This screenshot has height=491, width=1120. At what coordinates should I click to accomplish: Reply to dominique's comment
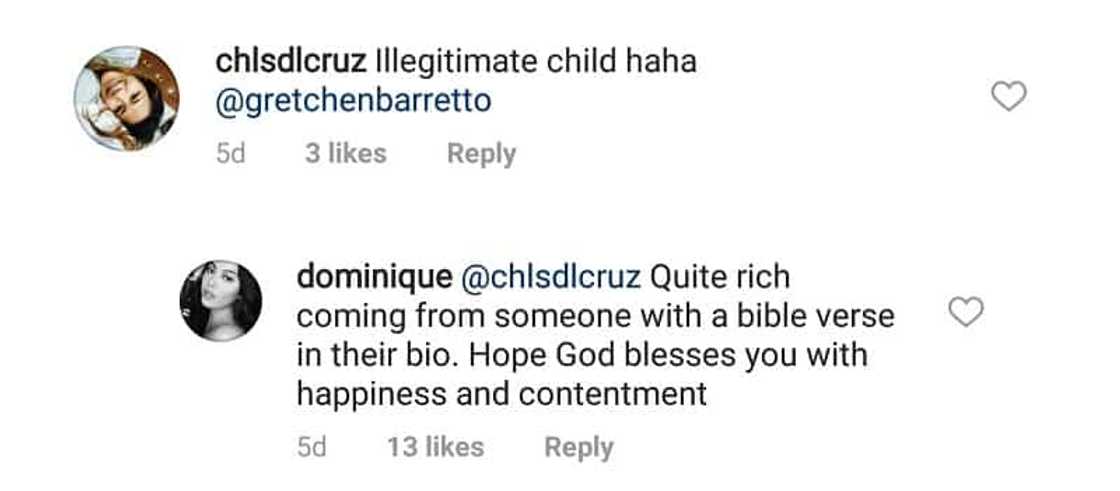578,447
